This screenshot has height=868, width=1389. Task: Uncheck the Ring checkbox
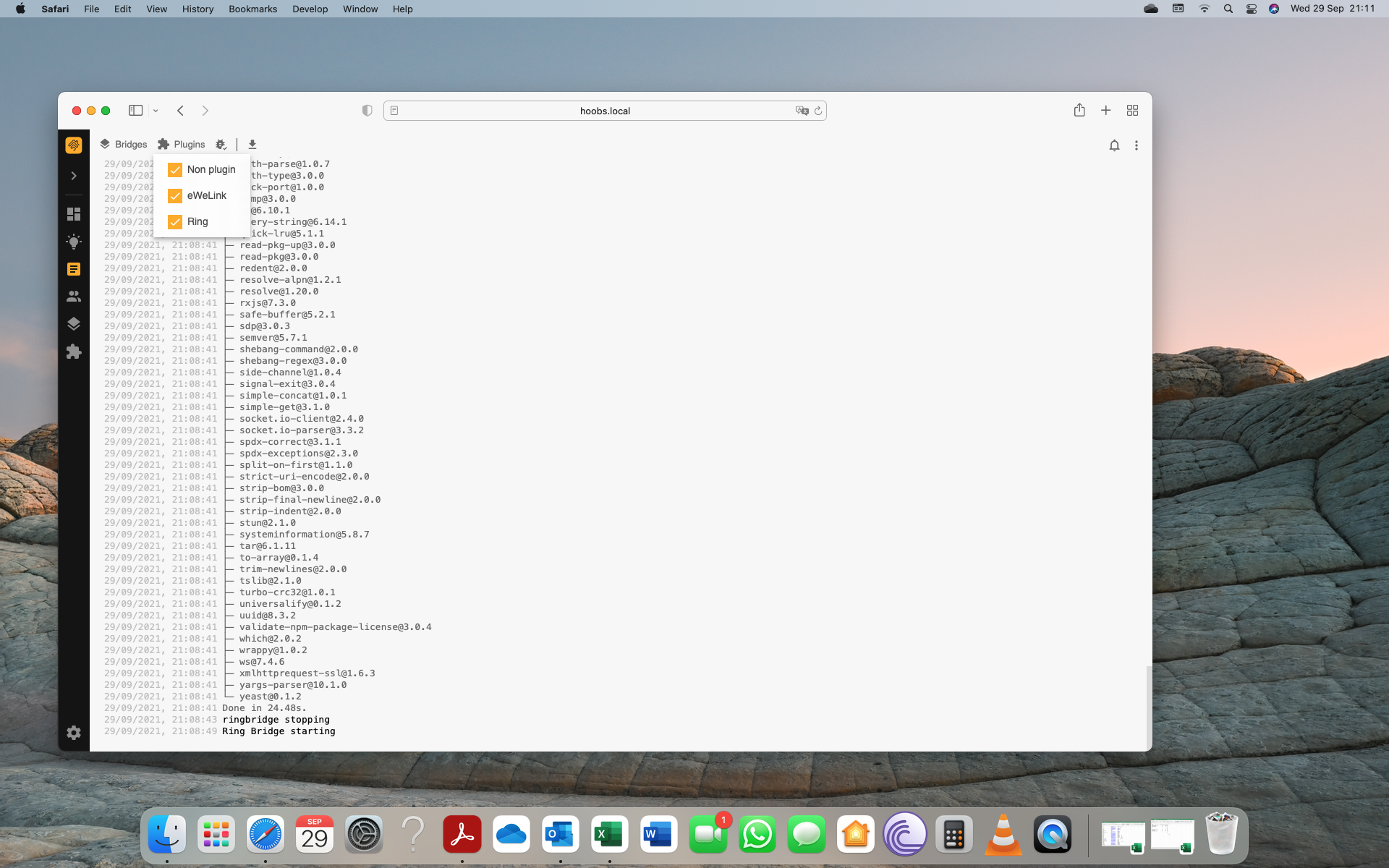(x=174, y=221)
